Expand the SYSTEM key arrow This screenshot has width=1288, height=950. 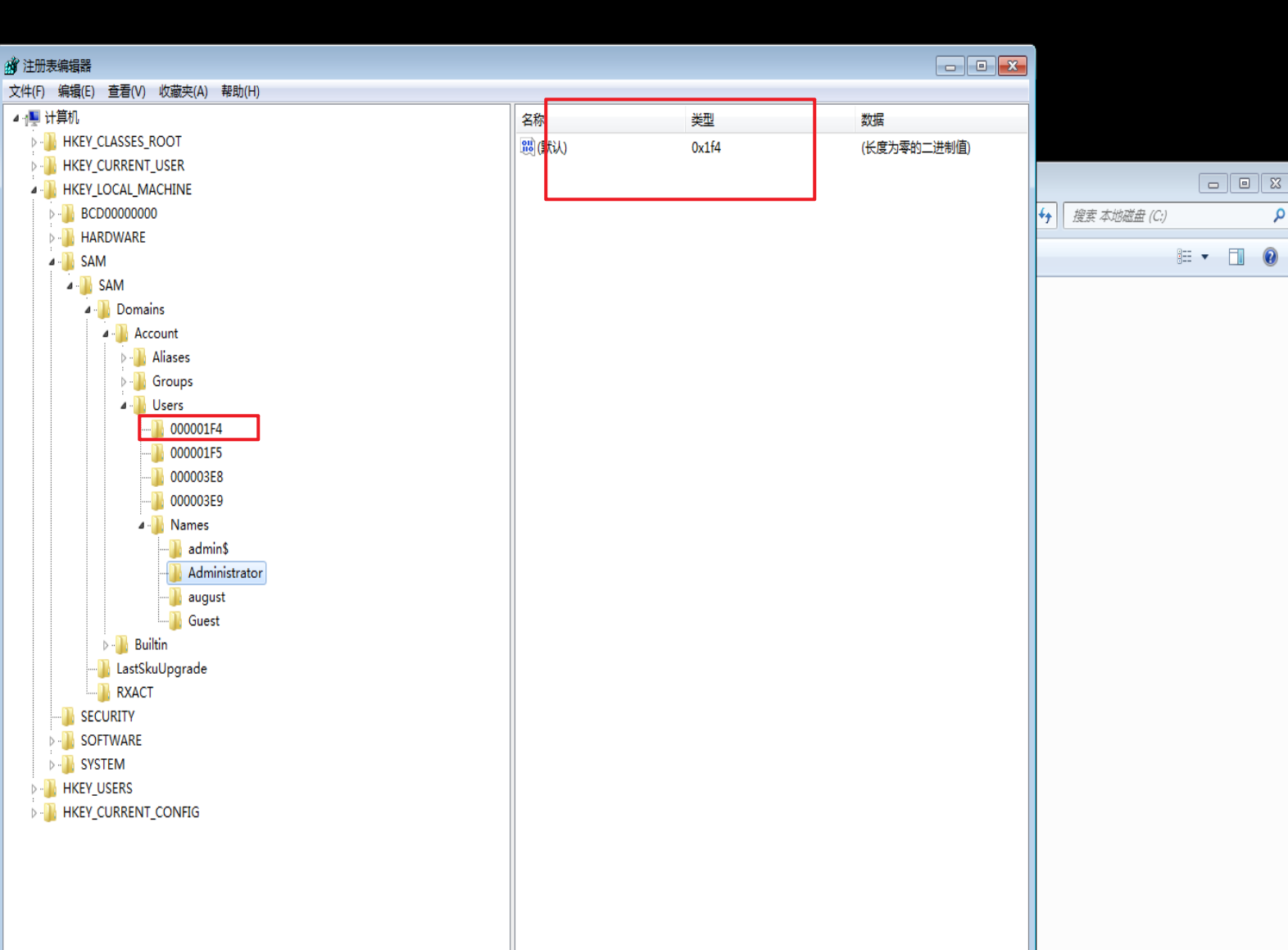point(52,765)
